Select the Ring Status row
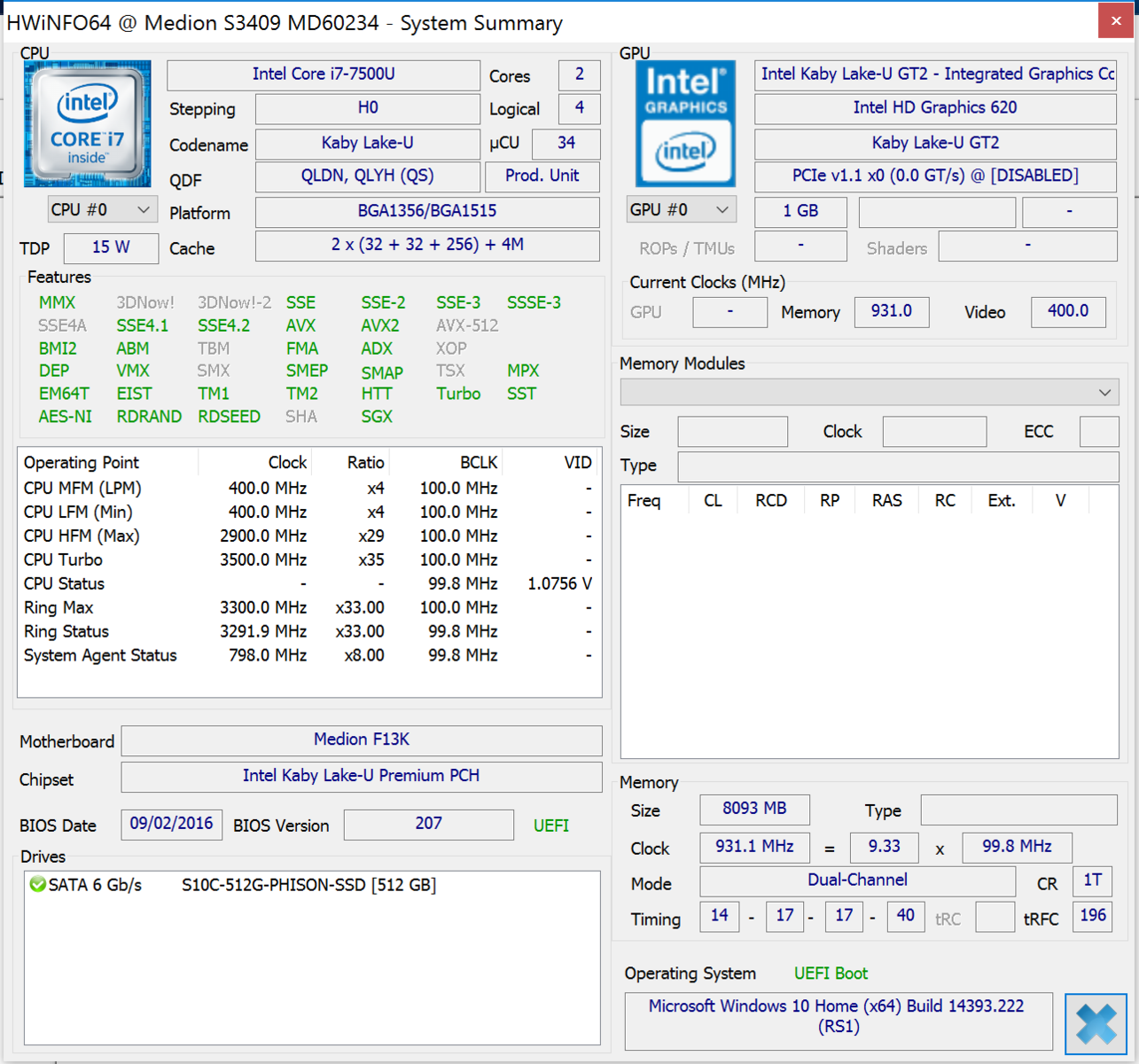1139x1064 pixels. point(308,632)
